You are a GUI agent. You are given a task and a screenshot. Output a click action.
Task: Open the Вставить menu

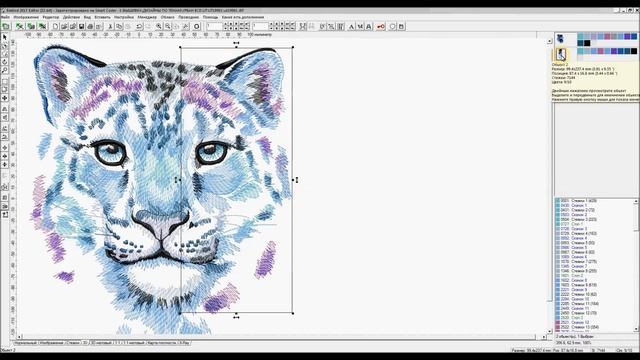102,17
